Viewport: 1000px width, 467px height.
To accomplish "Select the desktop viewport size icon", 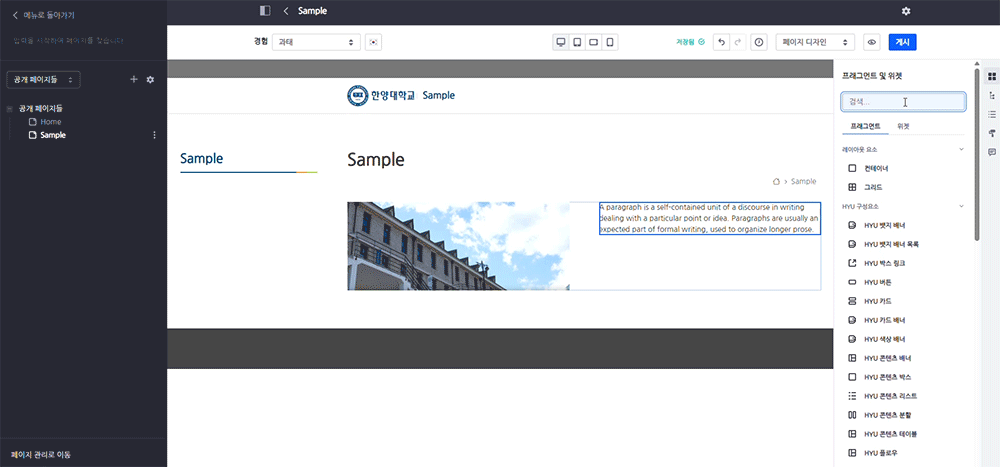I will tap(561, 42).
